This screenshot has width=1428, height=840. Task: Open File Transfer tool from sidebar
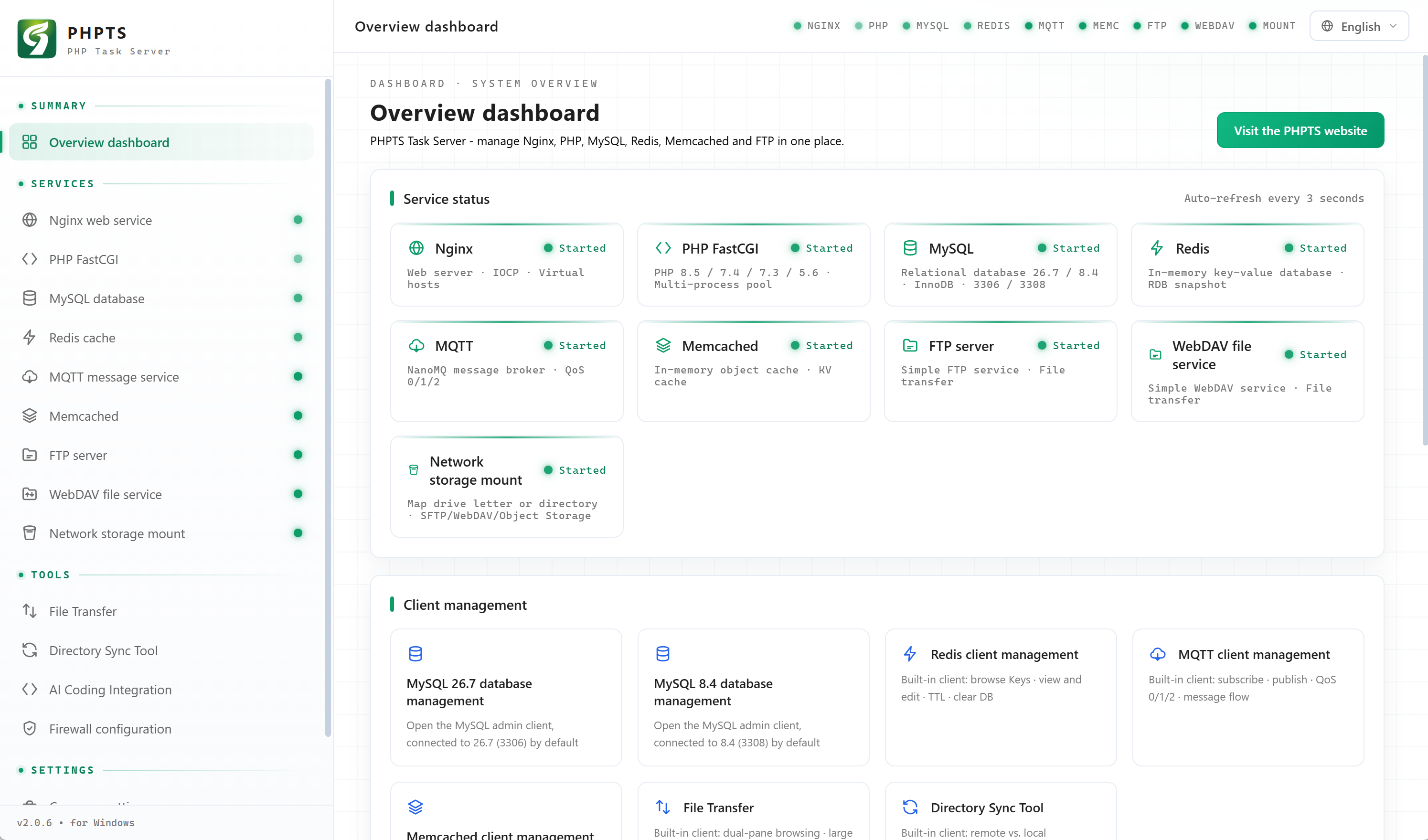coord(161,611)
